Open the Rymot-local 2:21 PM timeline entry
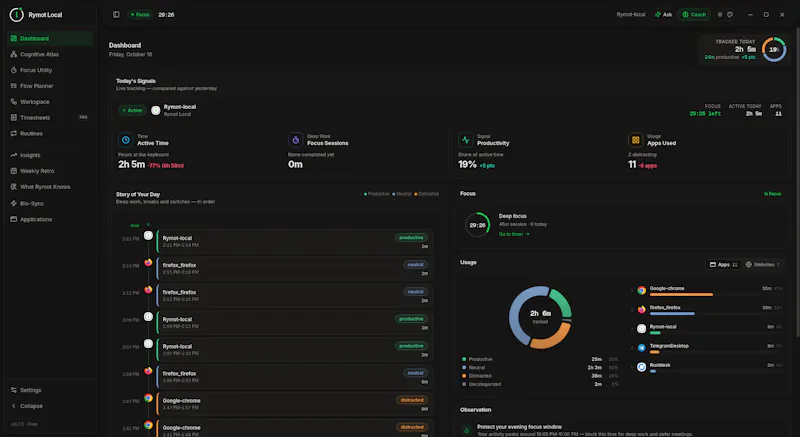The height and width of the screenshot is (437, 800). tap(295, 241)
